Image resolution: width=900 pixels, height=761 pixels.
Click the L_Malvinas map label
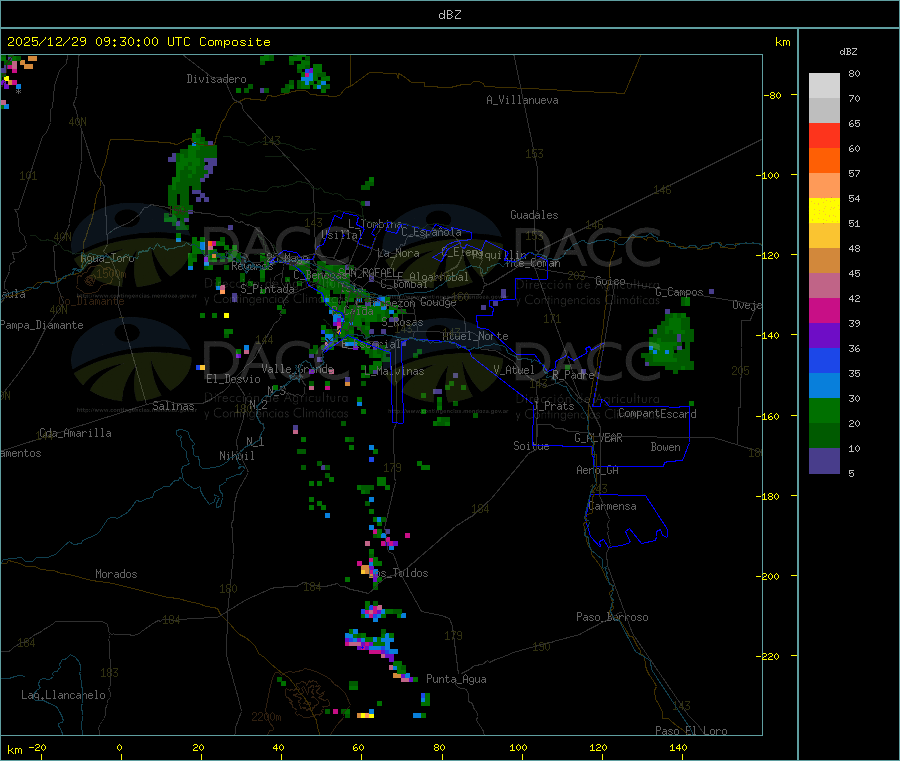point(394,371)
